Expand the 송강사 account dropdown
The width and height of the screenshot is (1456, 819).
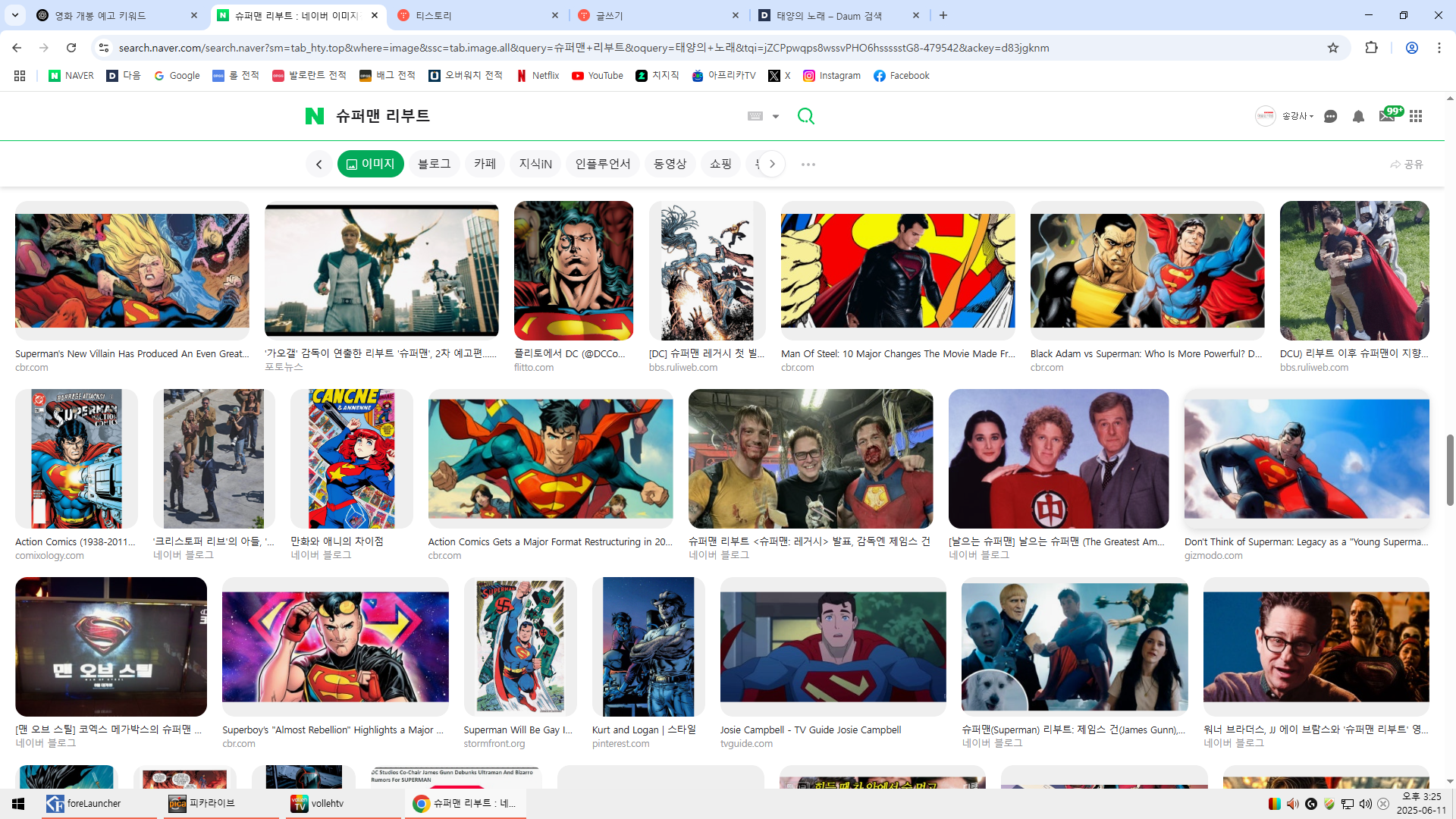pyautogui.click(x=1298, y=116)
